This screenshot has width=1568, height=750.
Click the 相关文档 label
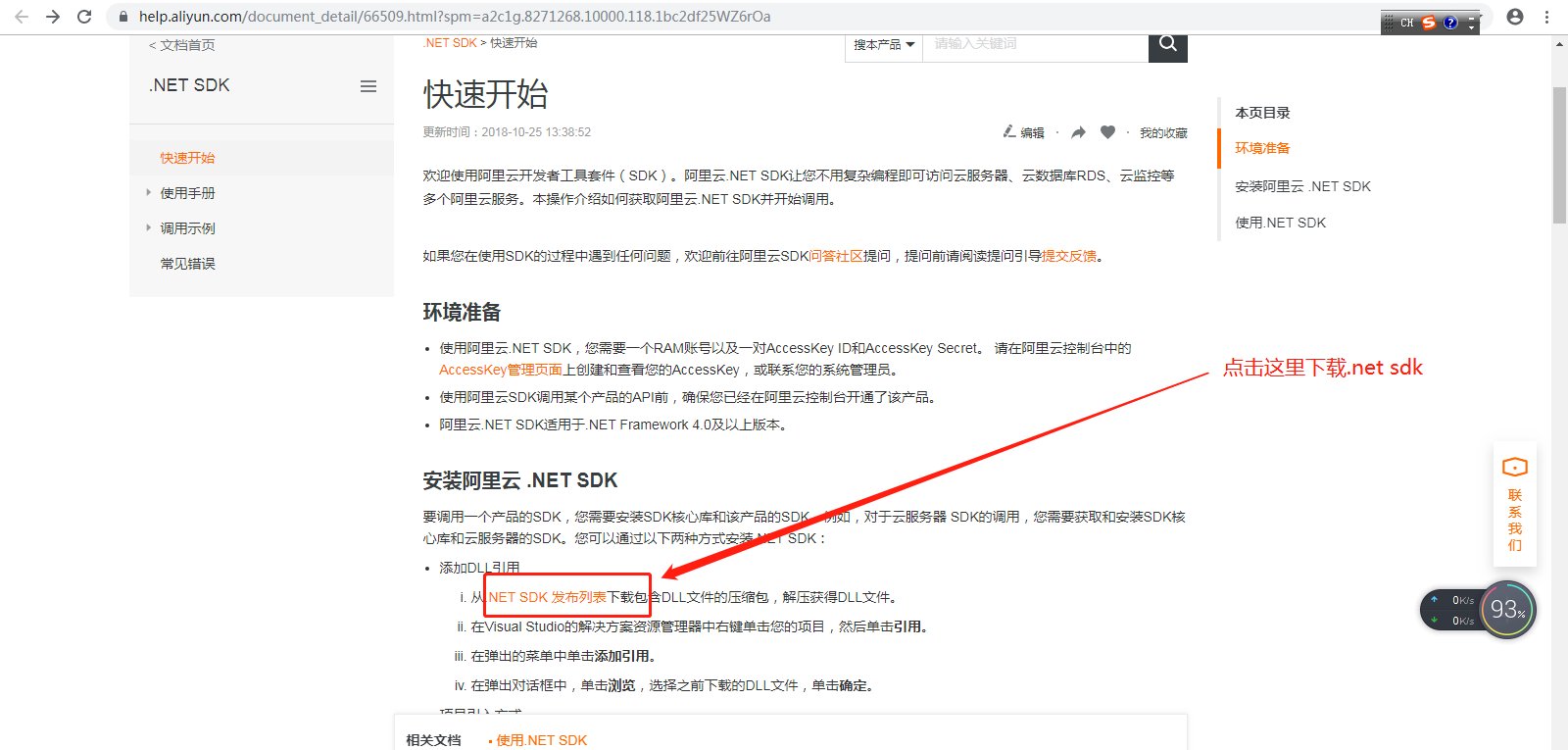[433, 740]
